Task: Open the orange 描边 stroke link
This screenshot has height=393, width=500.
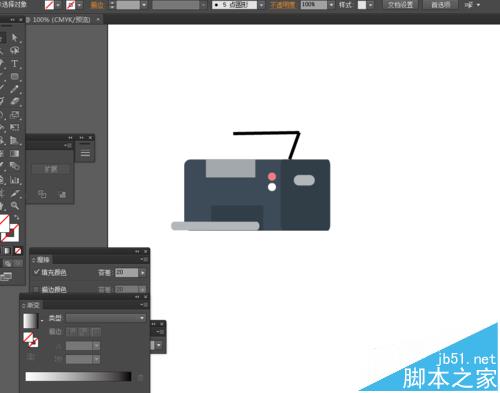Action: 97,5
